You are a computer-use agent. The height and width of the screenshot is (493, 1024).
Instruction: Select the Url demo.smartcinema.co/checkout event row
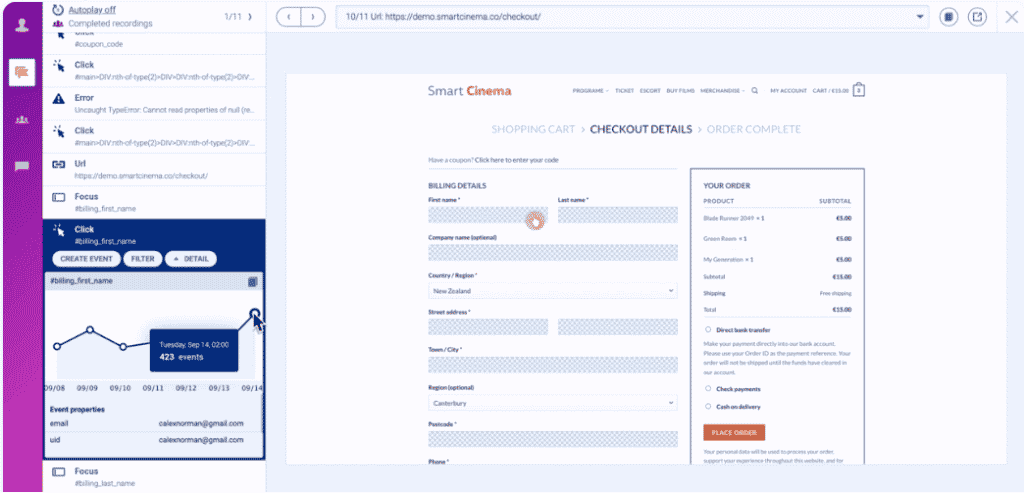pos(154,170)
